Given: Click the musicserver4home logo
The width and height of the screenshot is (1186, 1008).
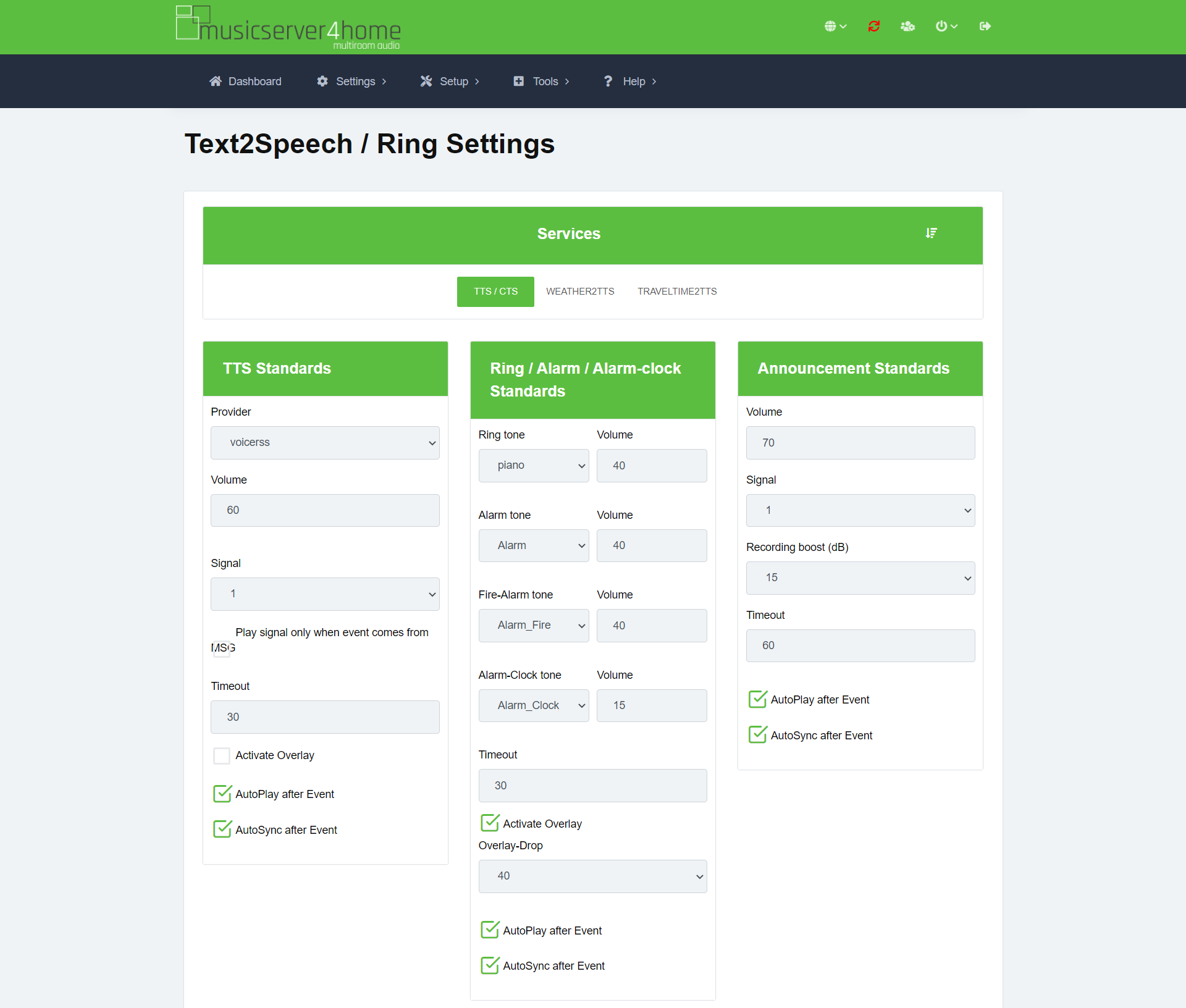Looking at the screenshot, I should (x=288, y=28).
